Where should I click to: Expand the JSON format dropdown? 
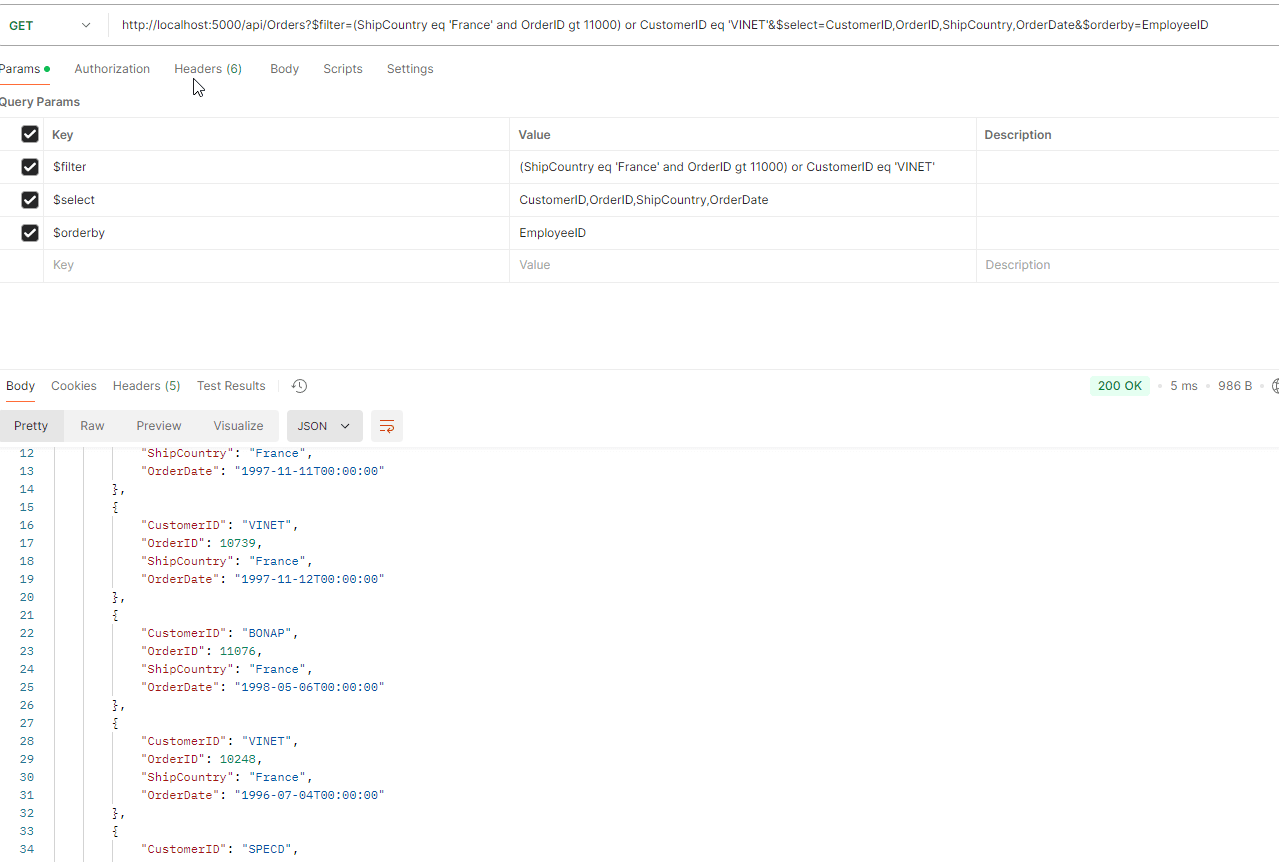[x=324, y=426]
